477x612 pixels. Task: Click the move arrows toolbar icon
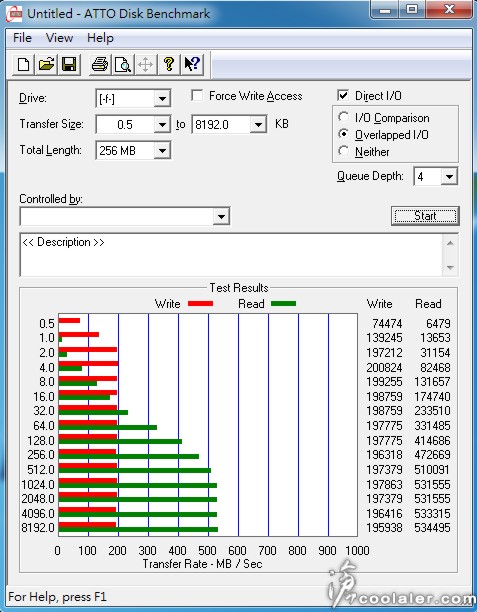point(146,64)
